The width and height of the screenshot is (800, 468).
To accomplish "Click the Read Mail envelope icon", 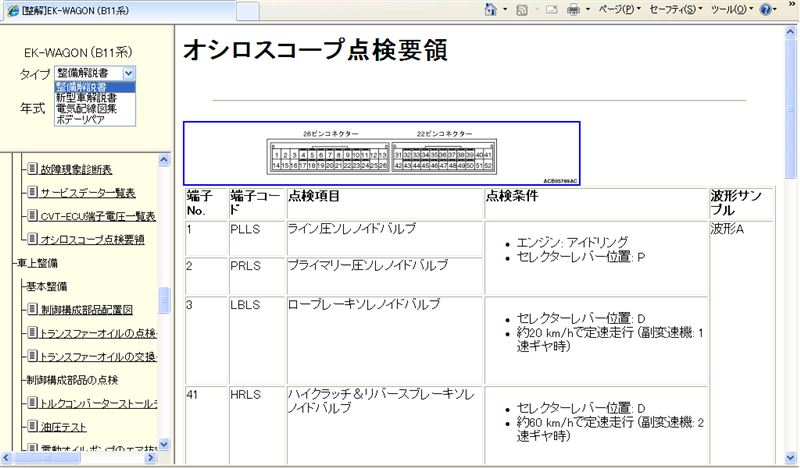I will (x=552, y=9).
